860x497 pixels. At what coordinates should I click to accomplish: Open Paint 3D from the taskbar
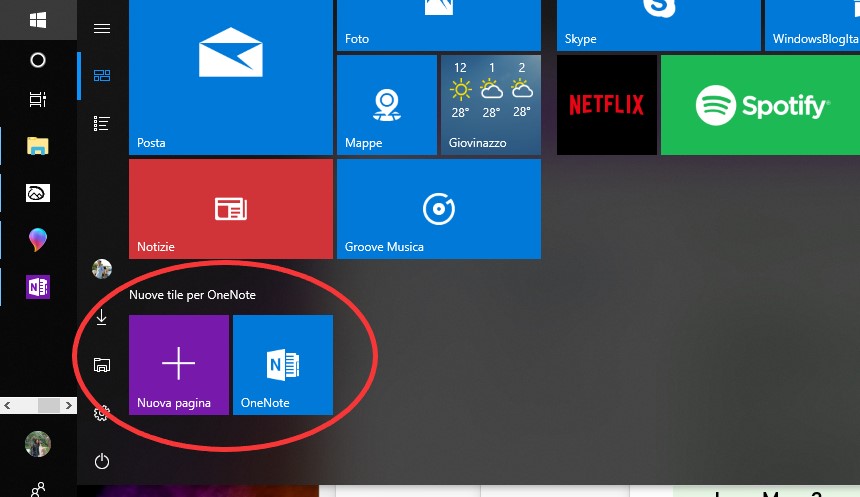coord(38,240)
